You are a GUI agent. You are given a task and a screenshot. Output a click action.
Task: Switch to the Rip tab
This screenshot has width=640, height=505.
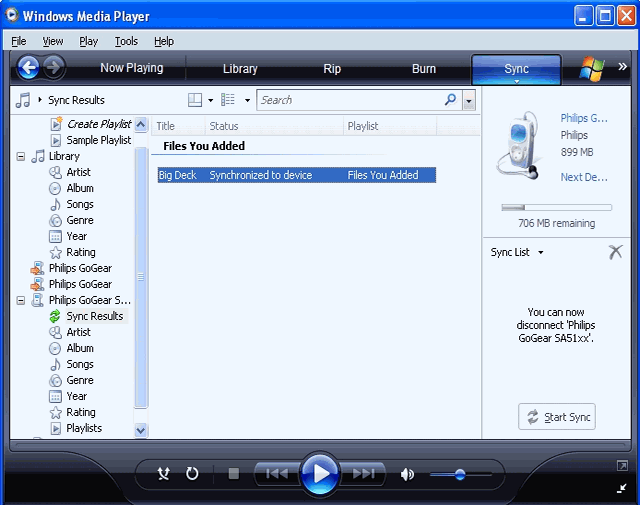332,69
